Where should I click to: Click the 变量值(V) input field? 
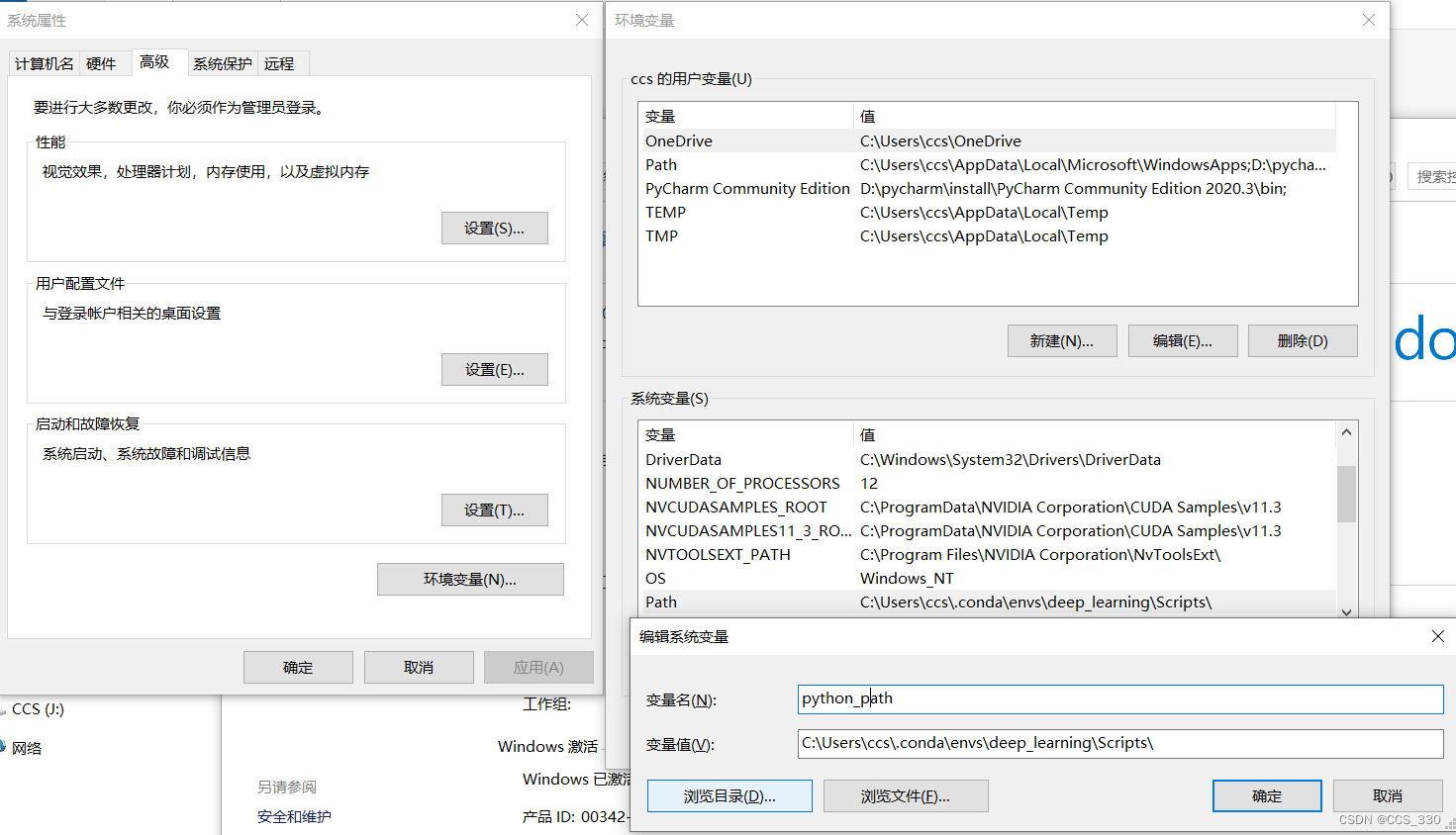coord(1120,743)
